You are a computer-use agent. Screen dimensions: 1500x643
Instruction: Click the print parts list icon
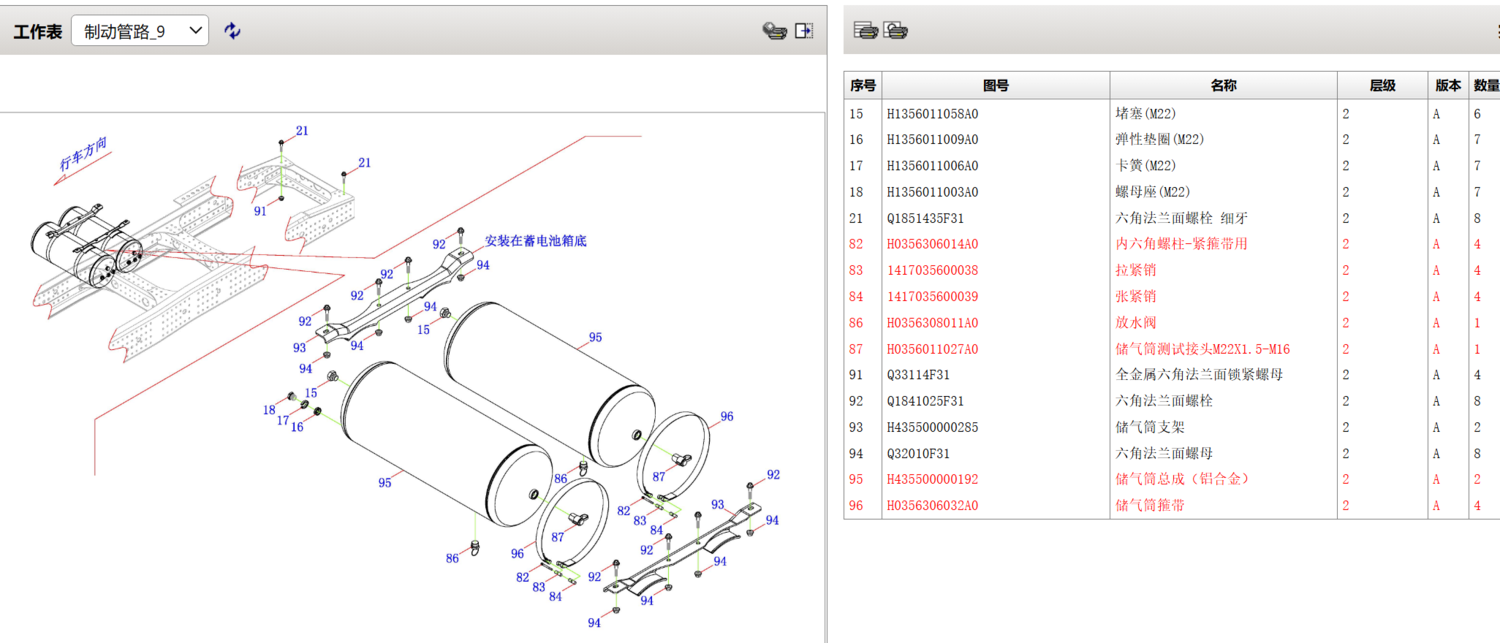pos(866,31)
